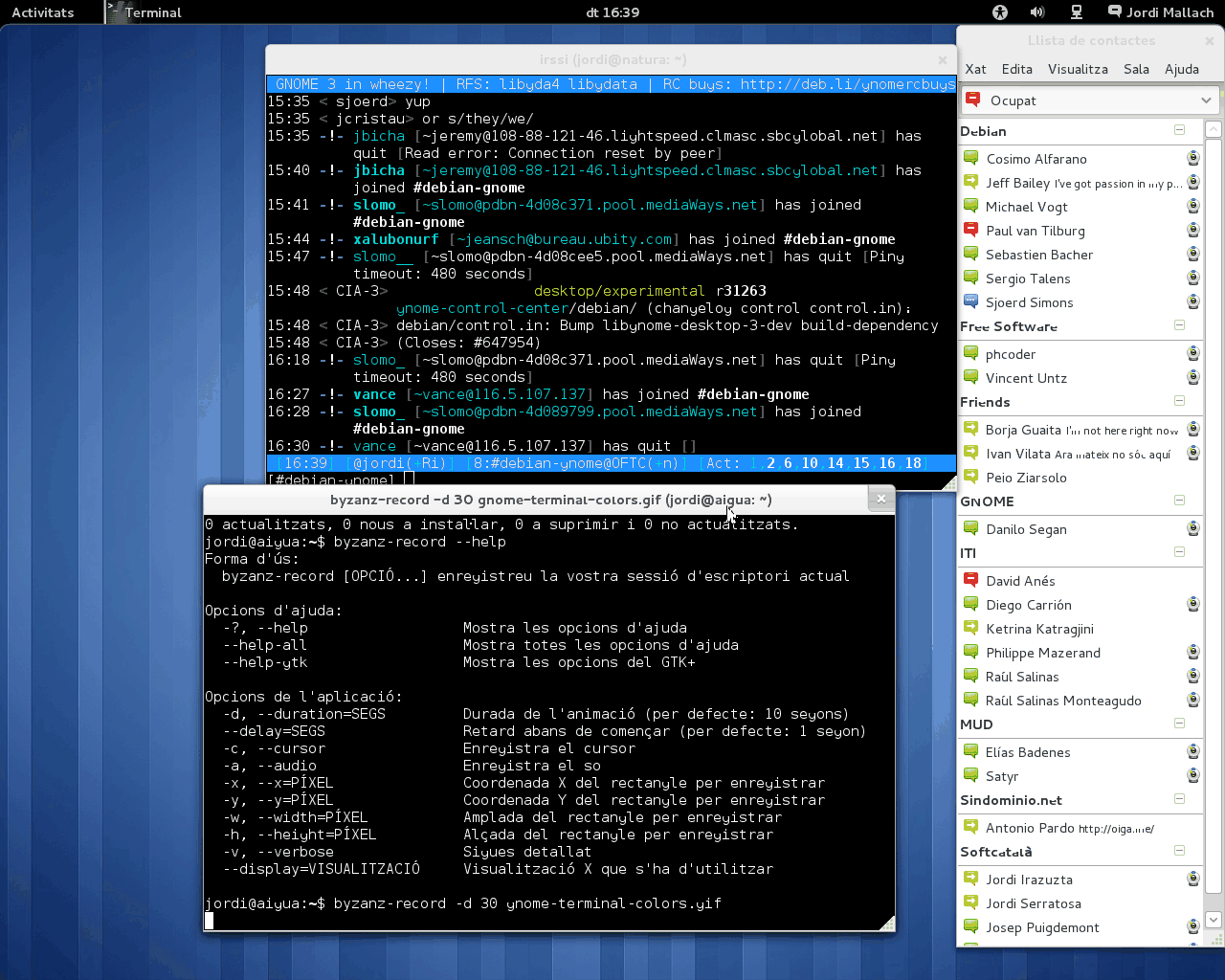Open the Ocupat status dropdown
The height and width of the screenshot is (980, 1225).
coord(1089,100)
